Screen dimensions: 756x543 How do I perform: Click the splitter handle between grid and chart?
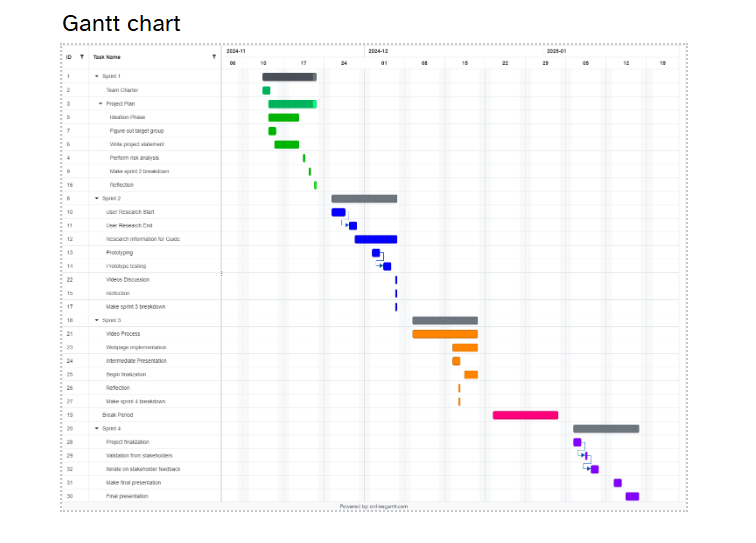pos(221,273)
